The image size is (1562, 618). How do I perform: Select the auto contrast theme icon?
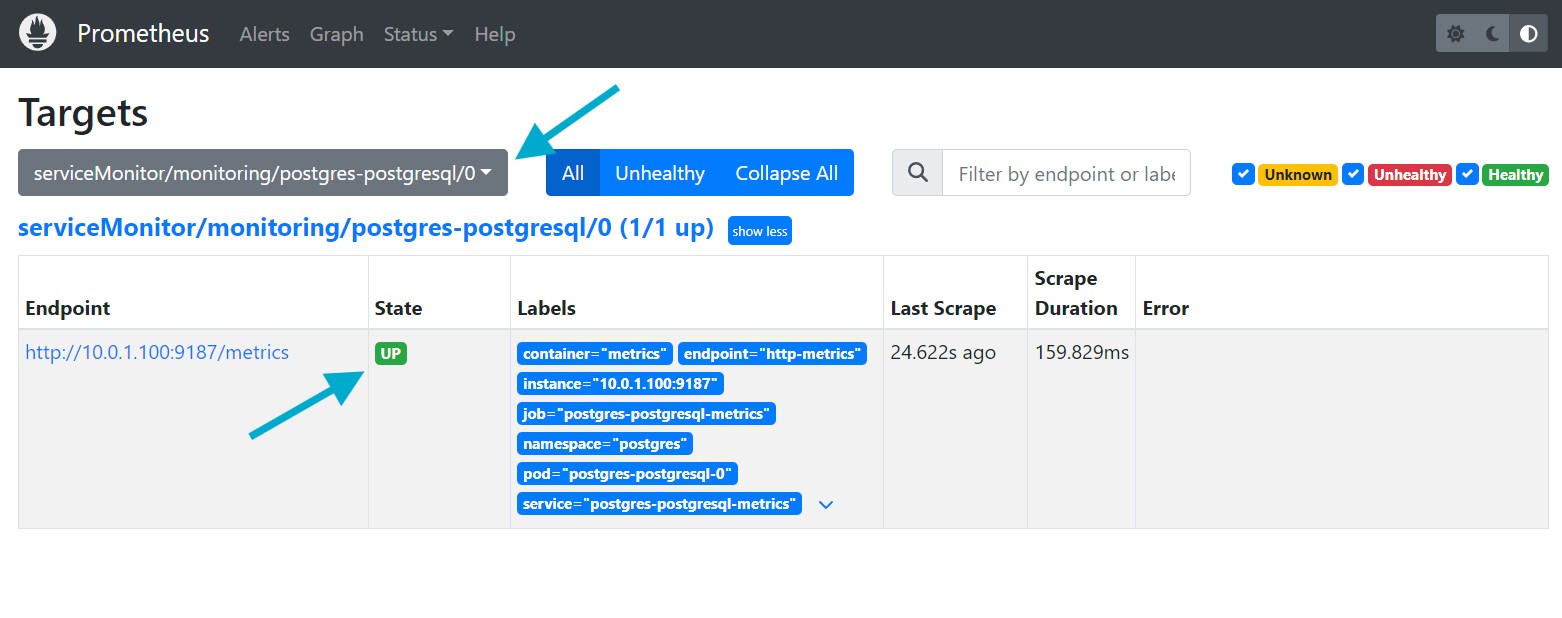1528,34
